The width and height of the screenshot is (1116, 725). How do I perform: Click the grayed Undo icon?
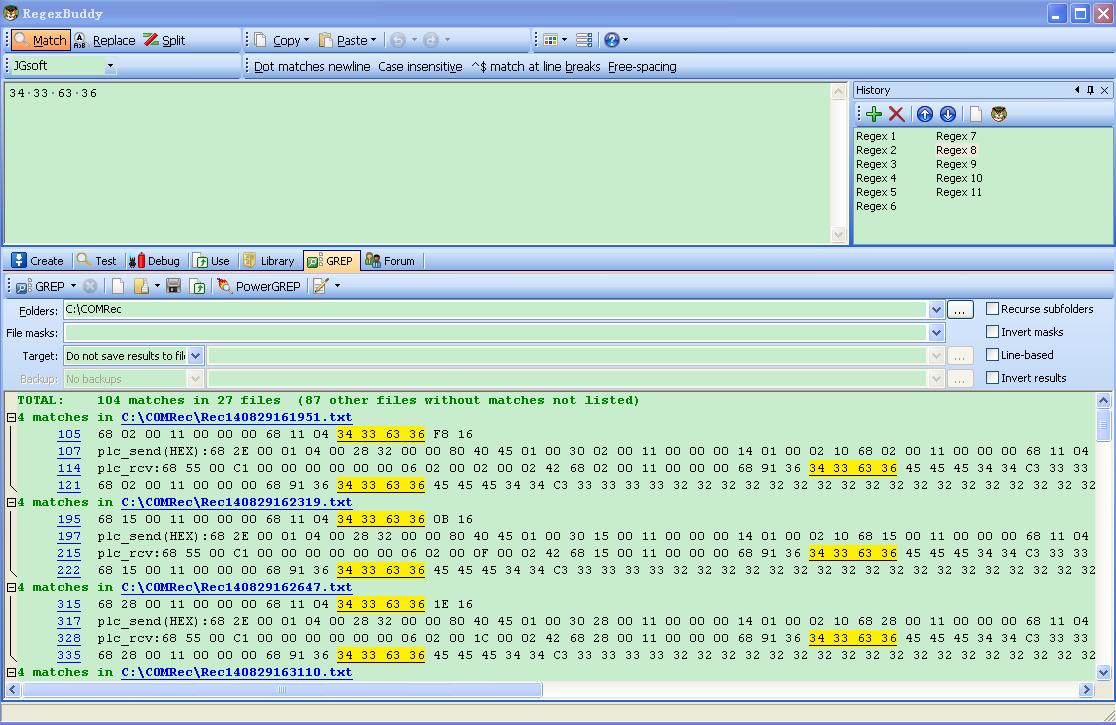click(x=398, y=40)
